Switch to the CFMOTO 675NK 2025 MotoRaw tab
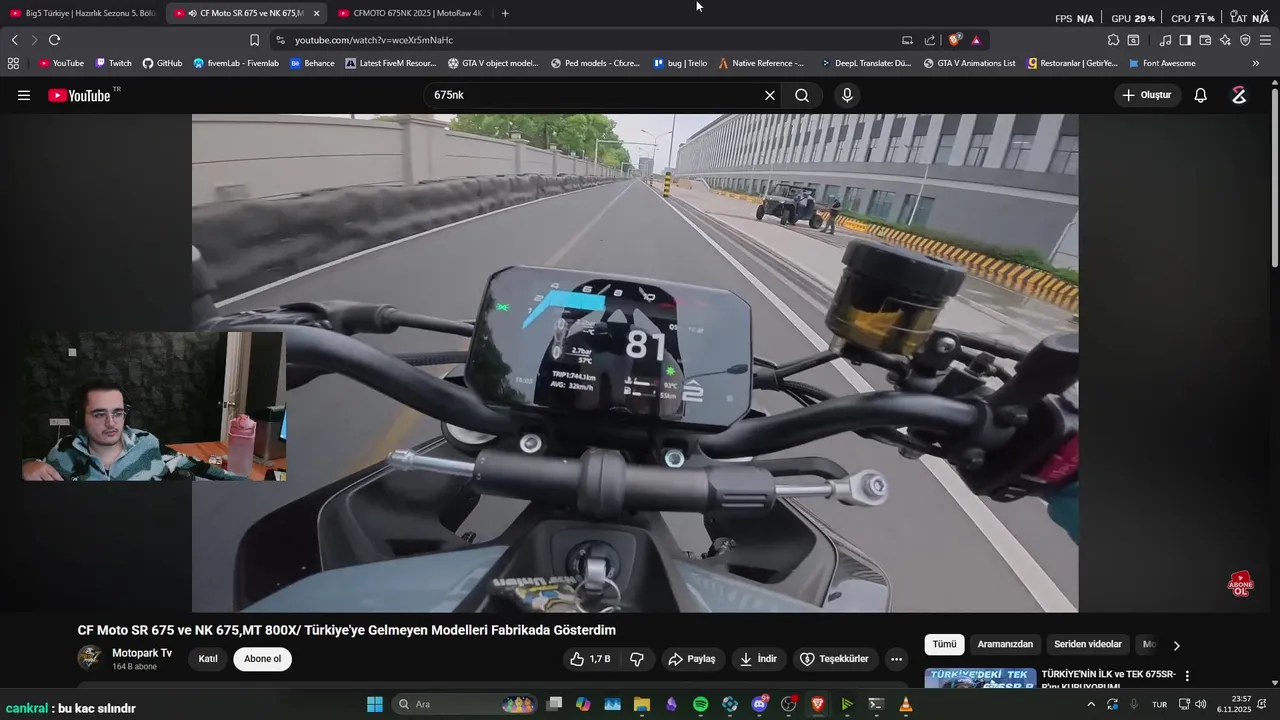The width and height of the screenshot is (1280, 720). pyautogui.click(x=410, y=13)
